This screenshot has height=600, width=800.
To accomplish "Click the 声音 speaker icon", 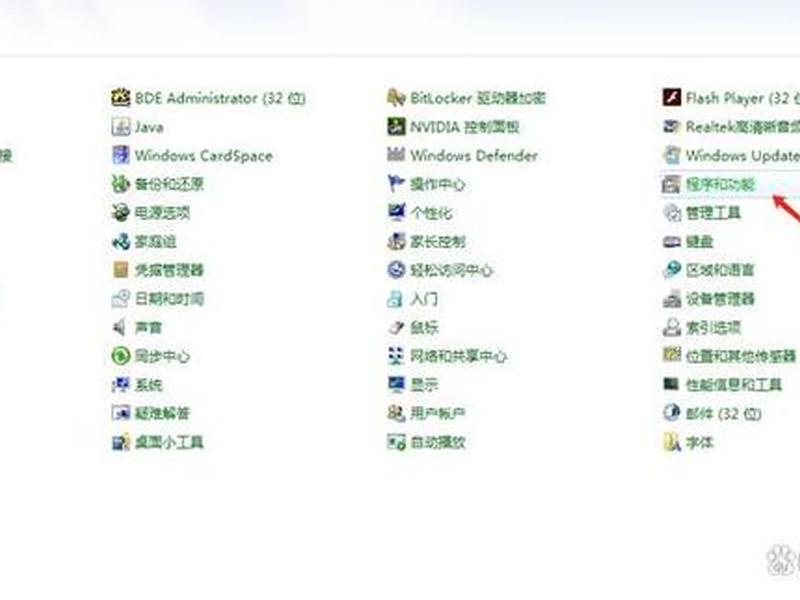I will (x=120, y=327).
